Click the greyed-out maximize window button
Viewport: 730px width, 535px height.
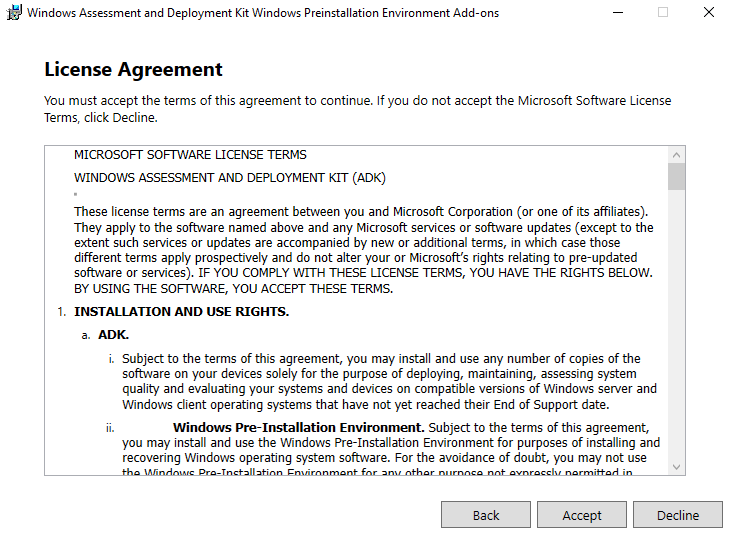[662, 13]
